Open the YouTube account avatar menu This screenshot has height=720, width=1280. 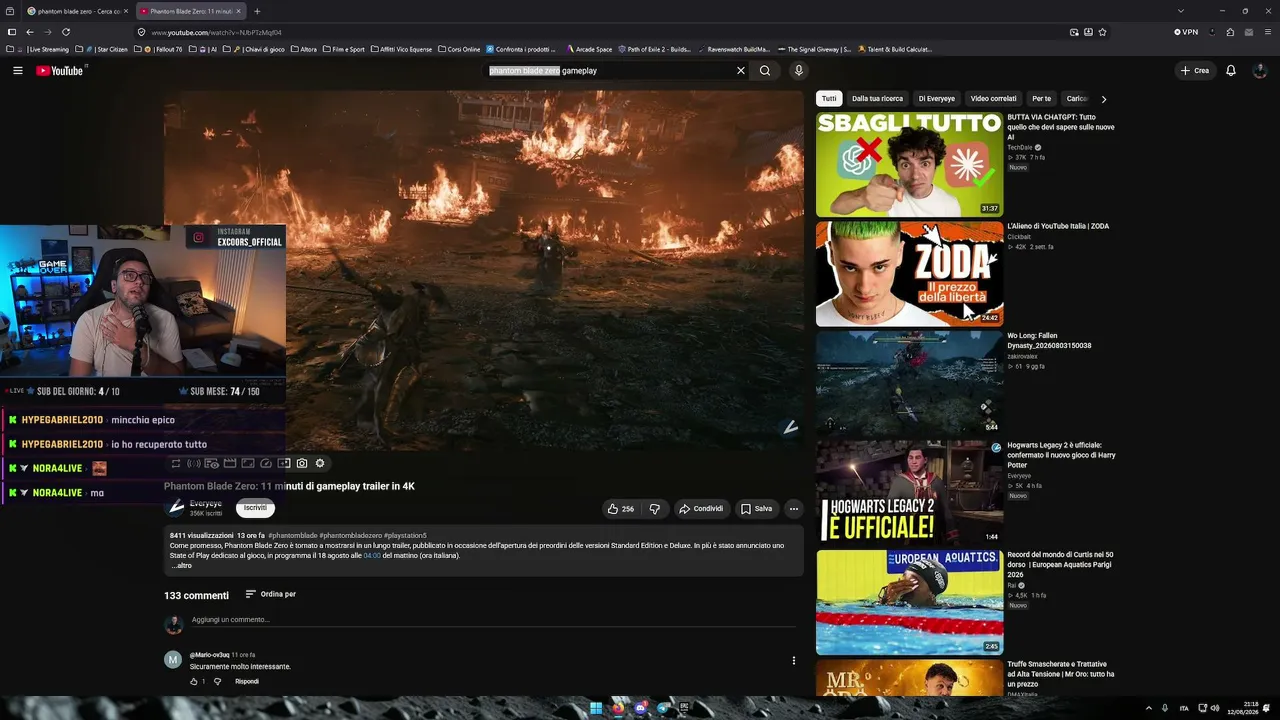coord(1260,71)
